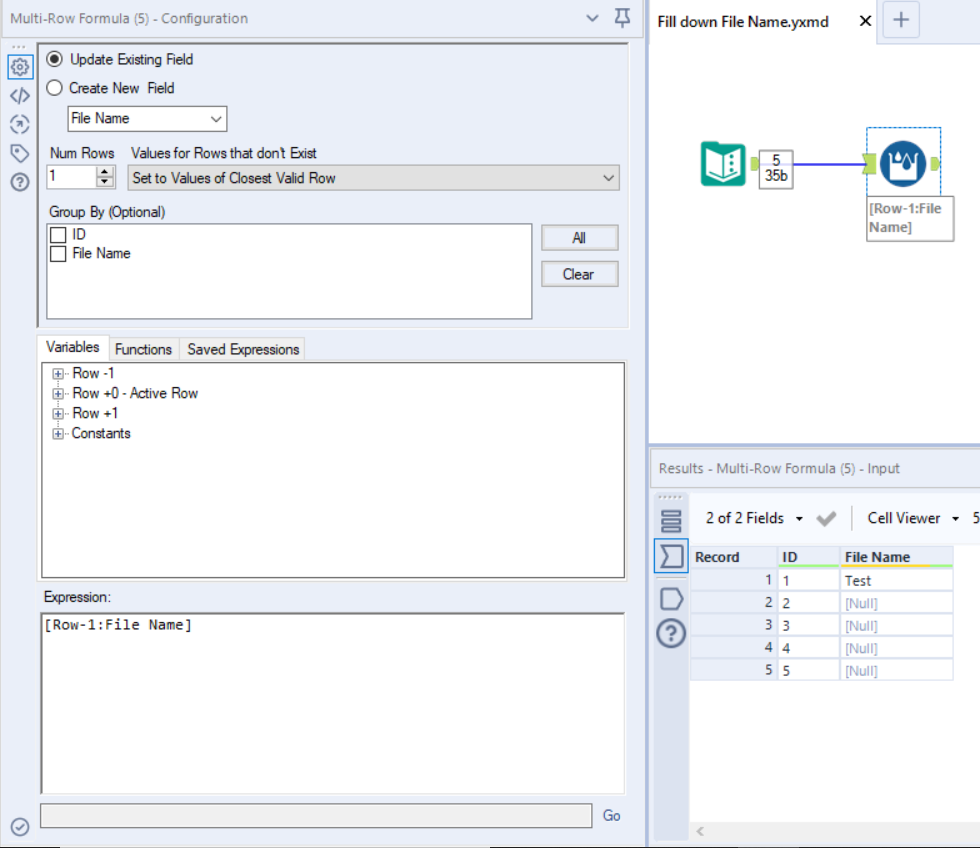The width and height of the screenshot is (980, 848).
Task: Expand the Row -1 variables tree item
Action: pyautogui.click(x=58, y=373)
